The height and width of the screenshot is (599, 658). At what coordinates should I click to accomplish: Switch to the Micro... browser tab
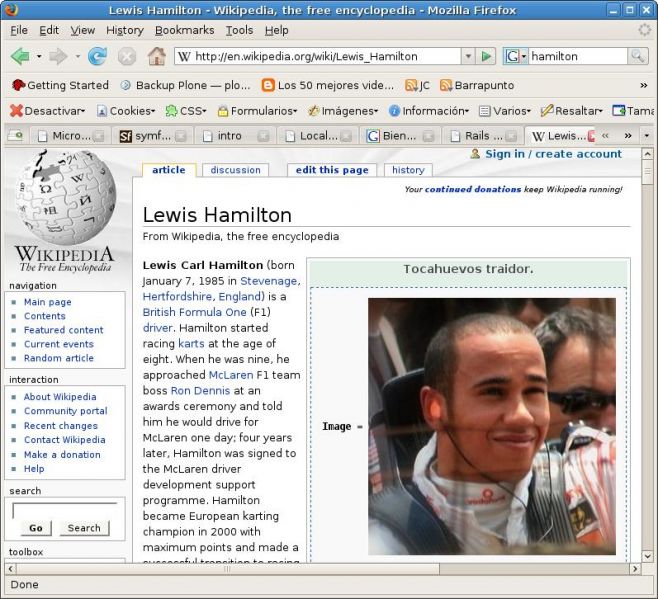69,136
